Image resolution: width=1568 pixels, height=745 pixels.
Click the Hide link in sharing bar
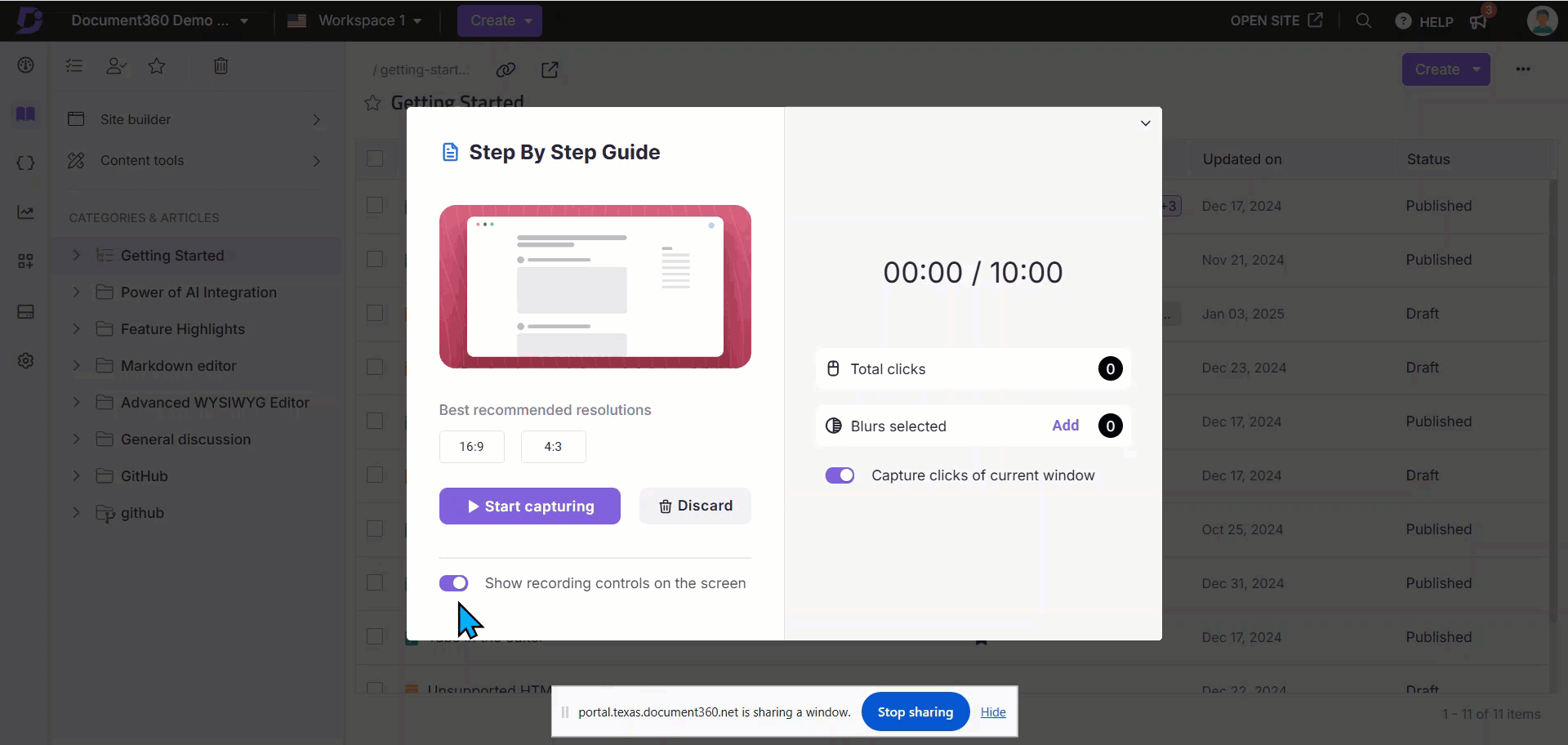993,712
